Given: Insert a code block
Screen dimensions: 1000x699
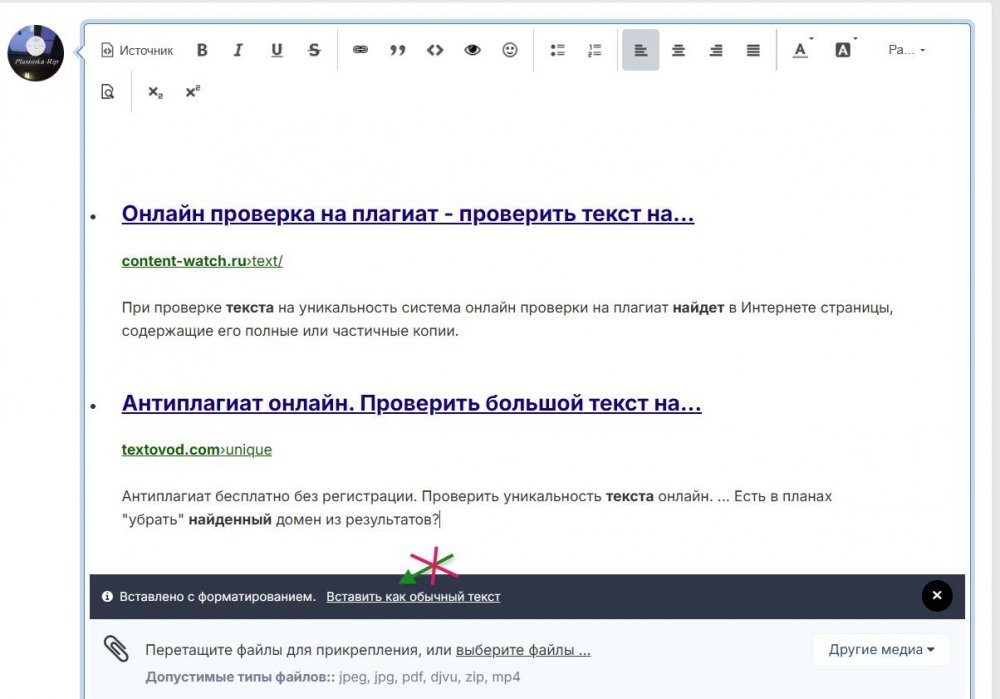Looking at the screenshot, I should [x=435, y=50].
